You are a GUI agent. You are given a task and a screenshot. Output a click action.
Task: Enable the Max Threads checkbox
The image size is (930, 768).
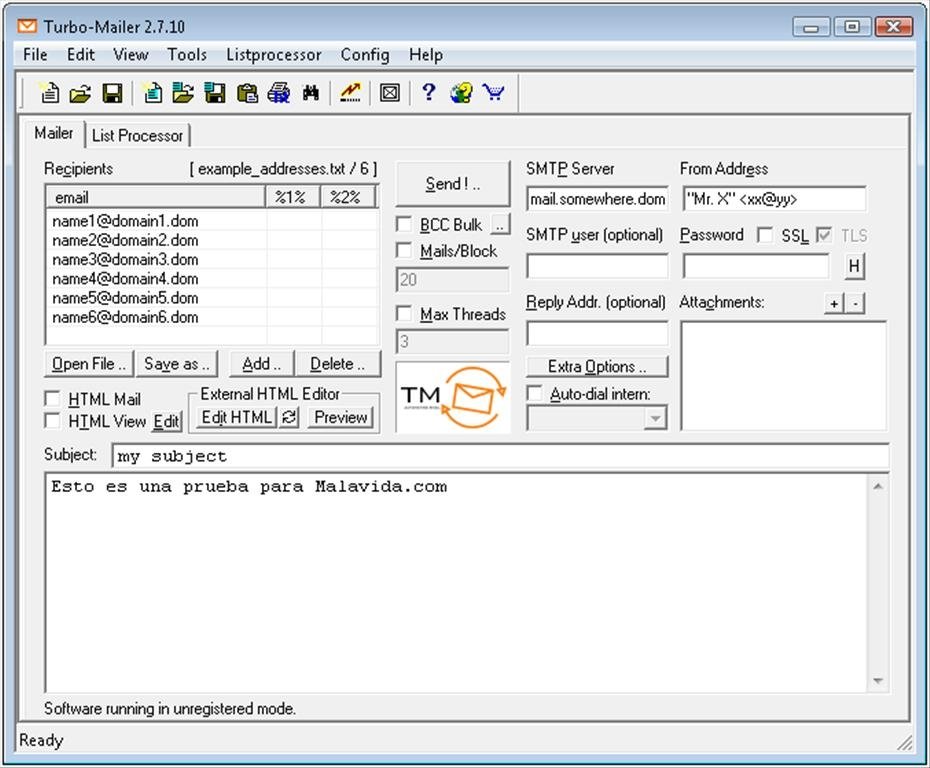(x=404, y=313)
